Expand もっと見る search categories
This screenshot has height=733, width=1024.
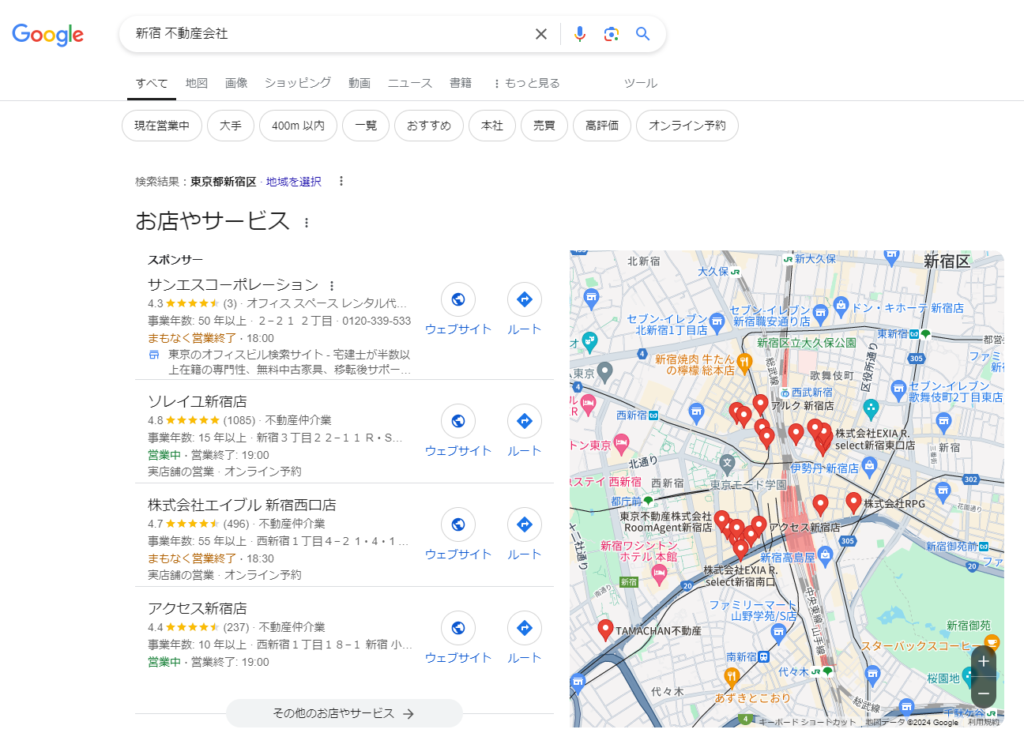click(x=527, y=83)
